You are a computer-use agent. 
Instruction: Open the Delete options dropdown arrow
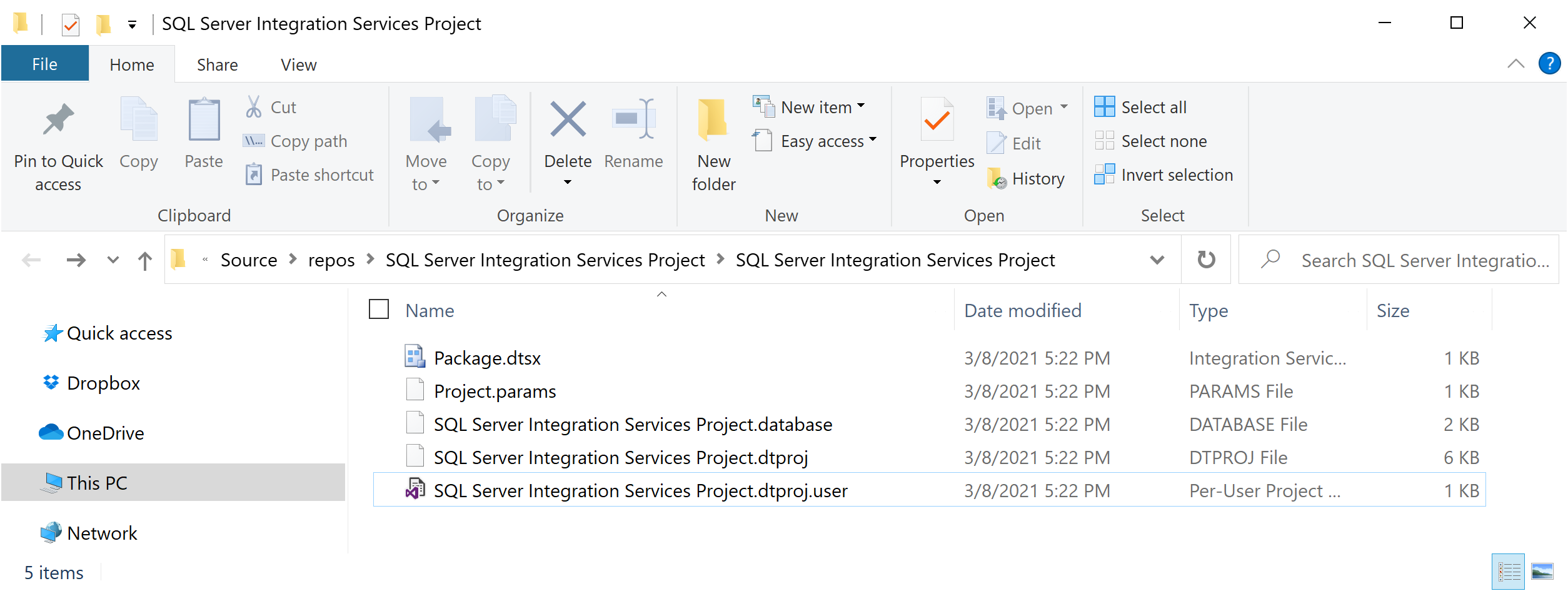(567, 182)
